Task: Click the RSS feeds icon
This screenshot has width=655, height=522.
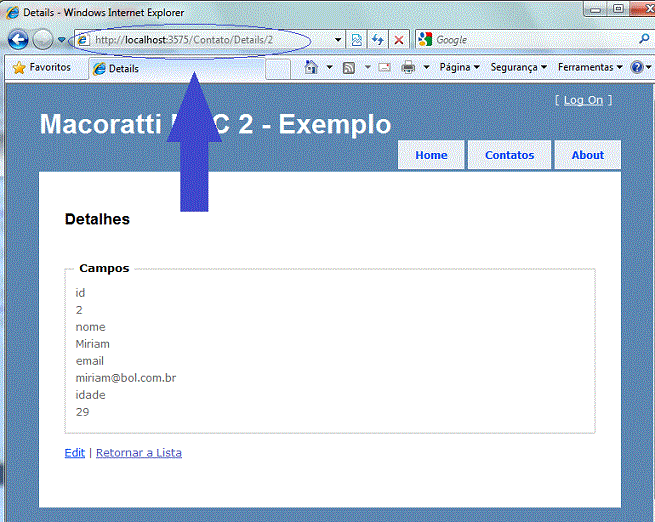Action: [x=349, y=68]
